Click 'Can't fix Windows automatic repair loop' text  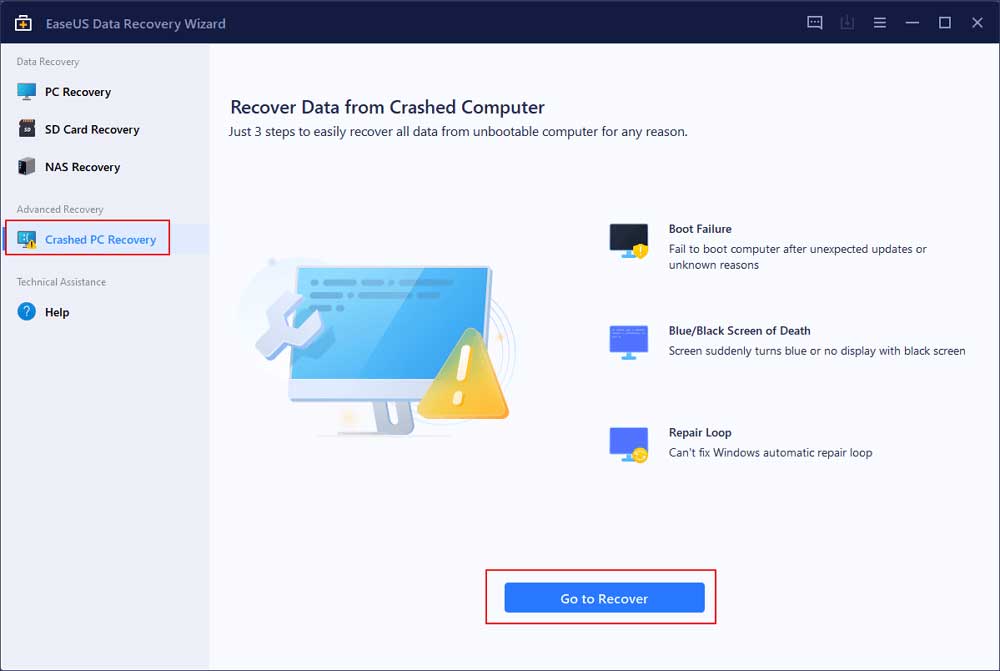coord(770,452)
